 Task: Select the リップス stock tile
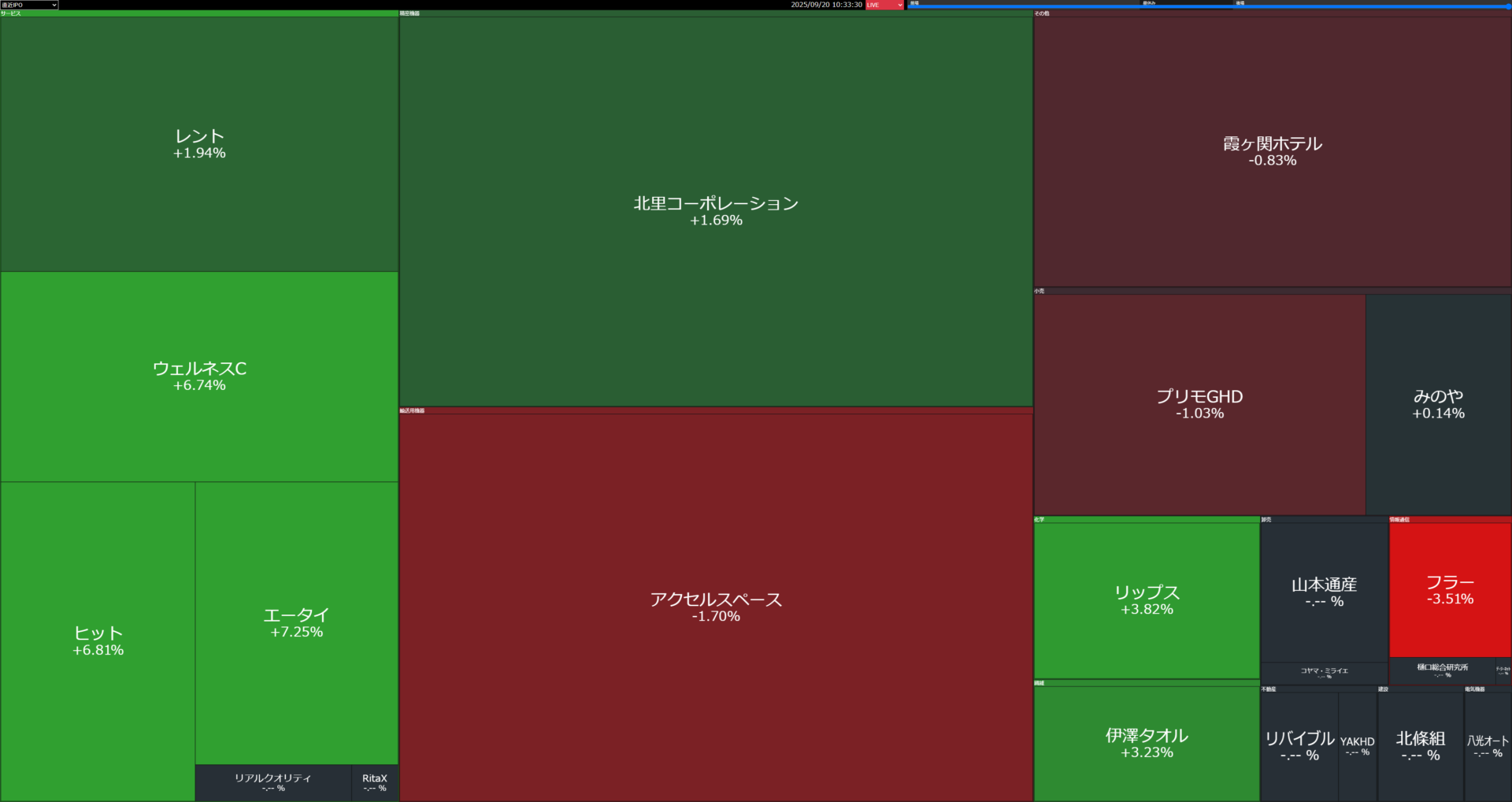(1147, 600)
